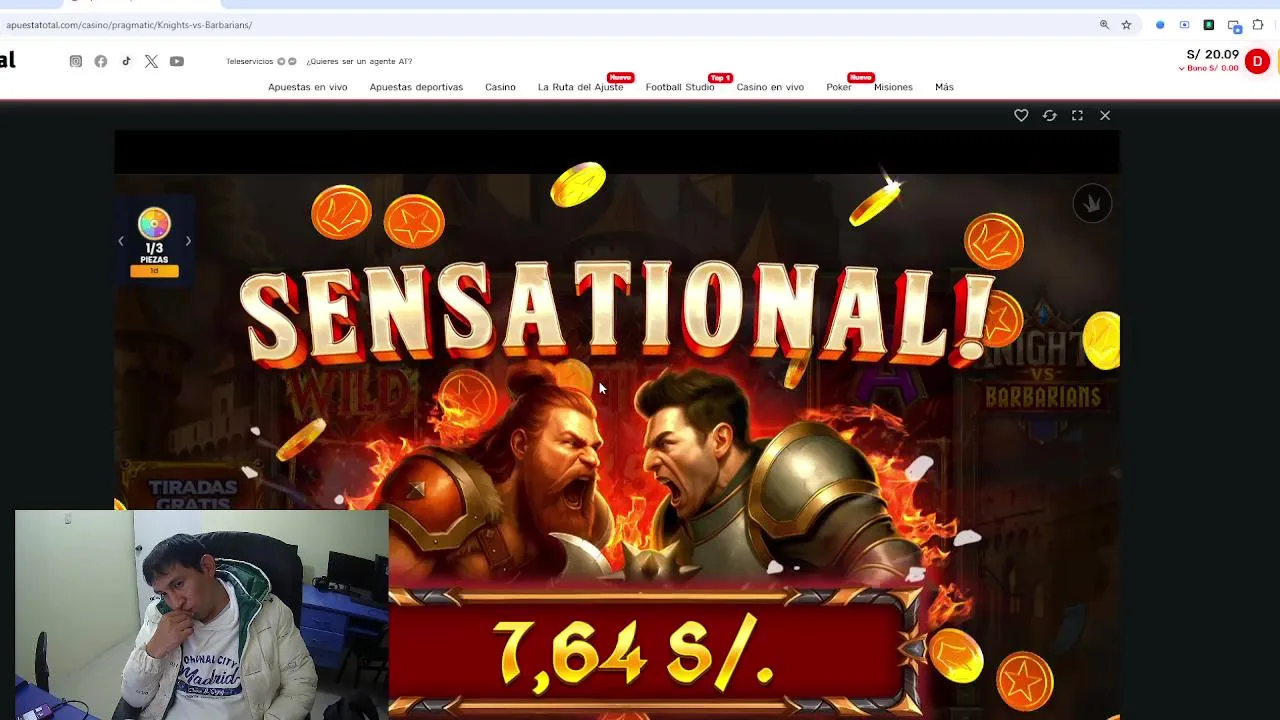This screenshot has height=720, width=1280.
Task: Reload the game with the refresh icon
Action: 1049,116
